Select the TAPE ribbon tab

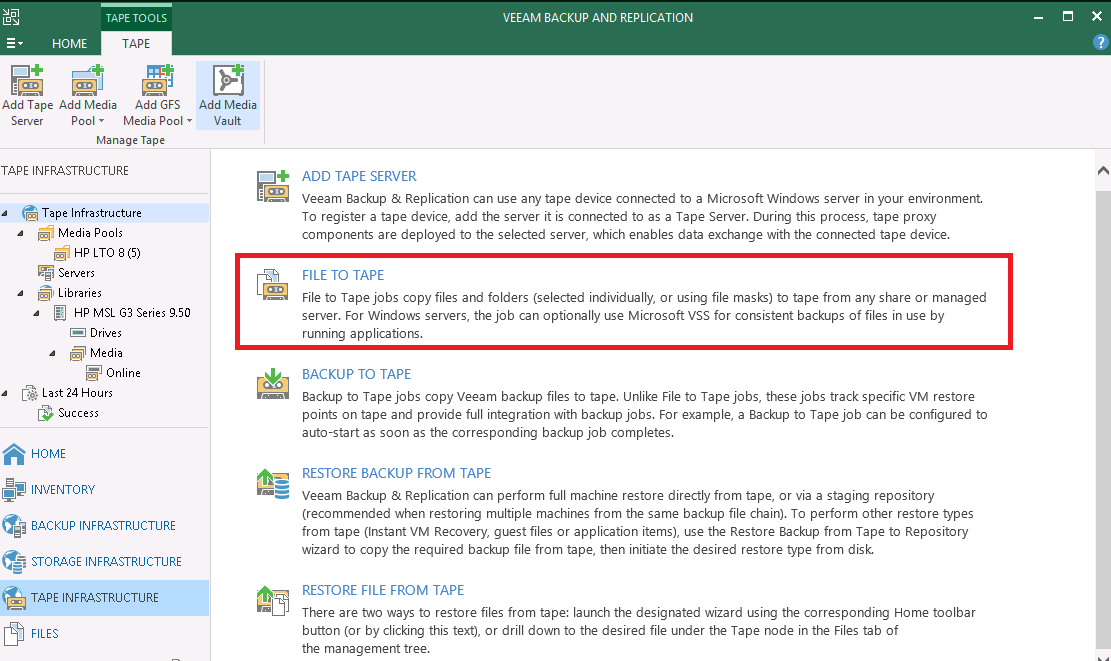click(x=136, y=43)
